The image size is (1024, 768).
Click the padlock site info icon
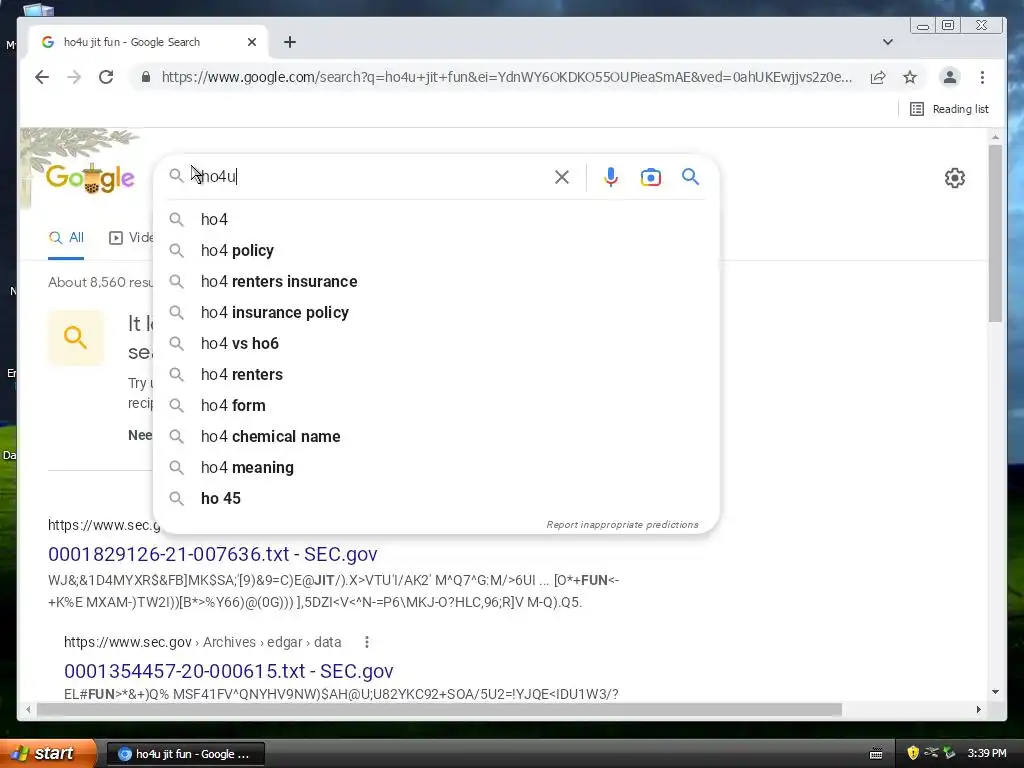pos(146,77)
